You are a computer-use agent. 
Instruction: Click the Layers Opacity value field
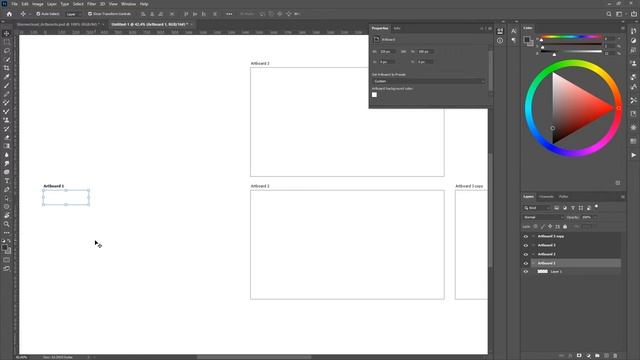pyautogui.click(x=587, y=217)
